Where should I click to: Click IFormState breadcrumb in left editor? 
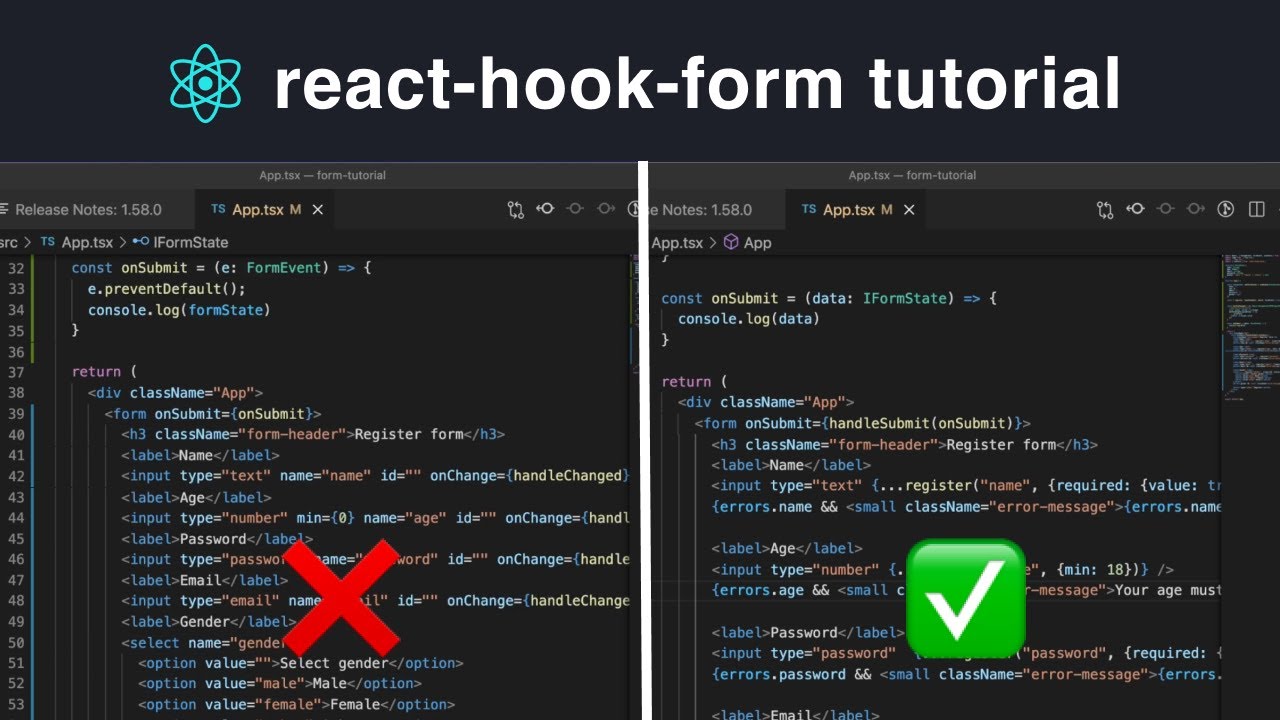click(192, 242)
